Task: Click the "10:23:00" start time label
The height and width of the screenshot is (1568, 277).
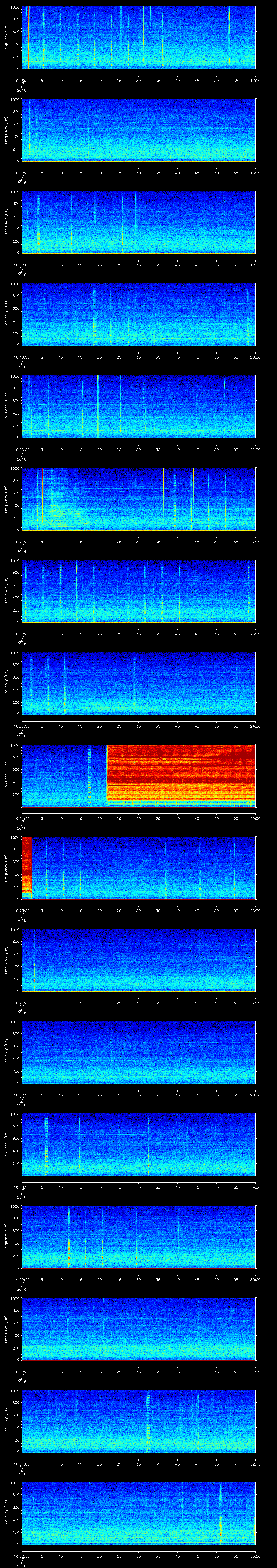Action: pos(22,726)
